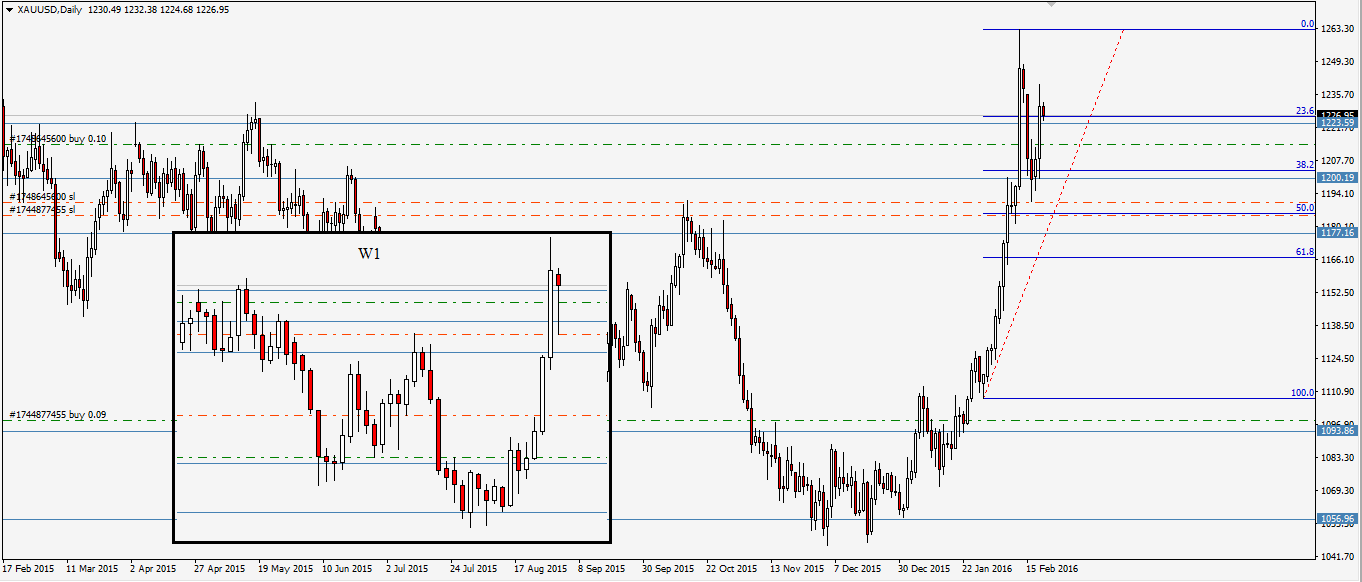Click the 1194.10 price scale value
1362x582 pixels.
pos(1338,193)
